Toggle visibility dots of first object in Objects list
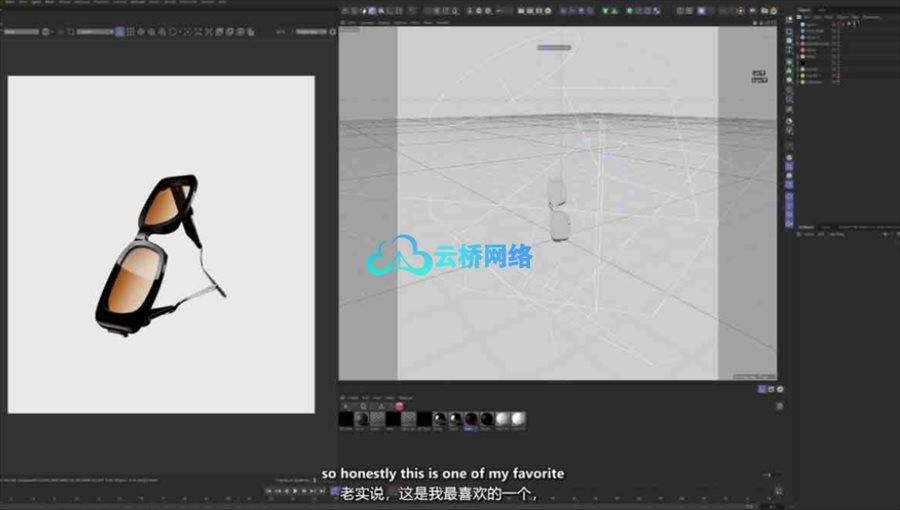 [835, 26]
